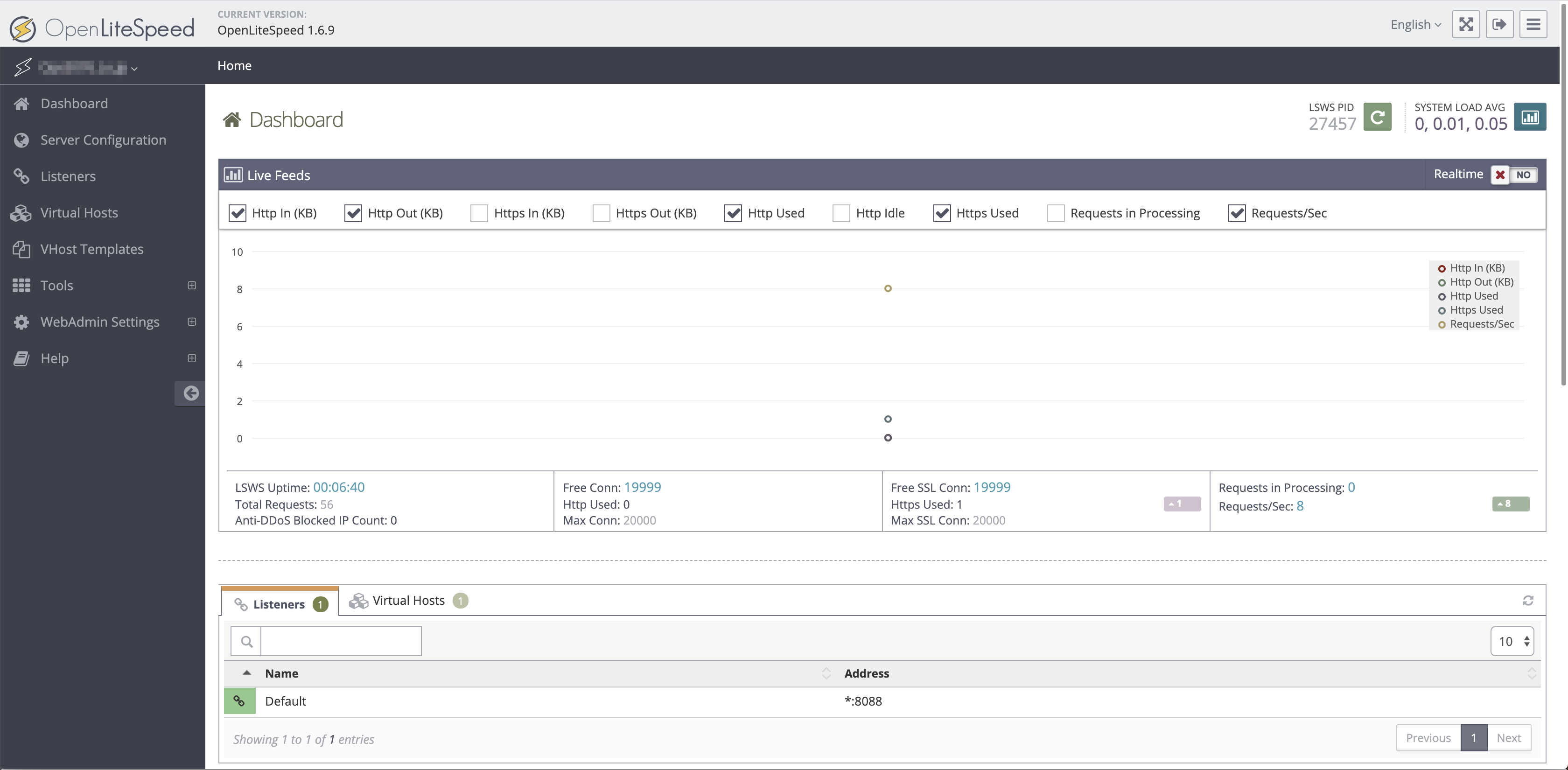Toggle fullscreen mode from the header icon
Screen dimensions: 1568x770
coord(1466,24)
